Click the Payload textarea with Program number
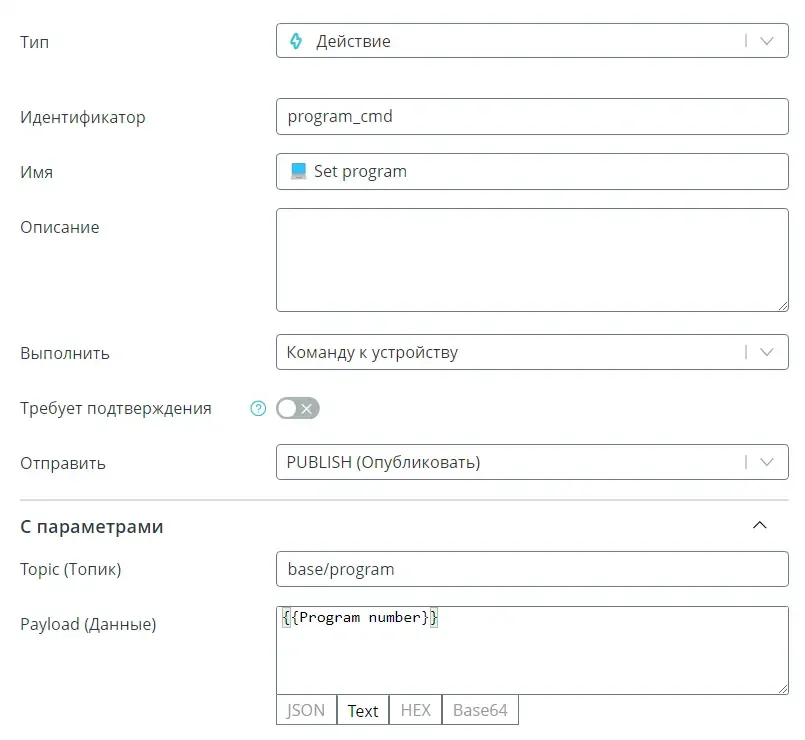Viewport: 805px width, 740px height. pos(532,650)
